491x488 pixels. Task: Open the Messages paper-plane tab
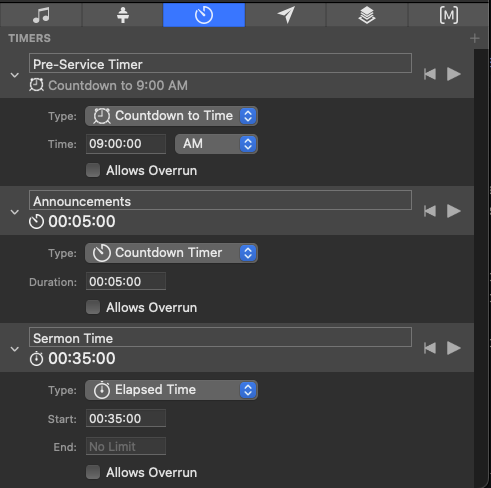click(286, 15)
